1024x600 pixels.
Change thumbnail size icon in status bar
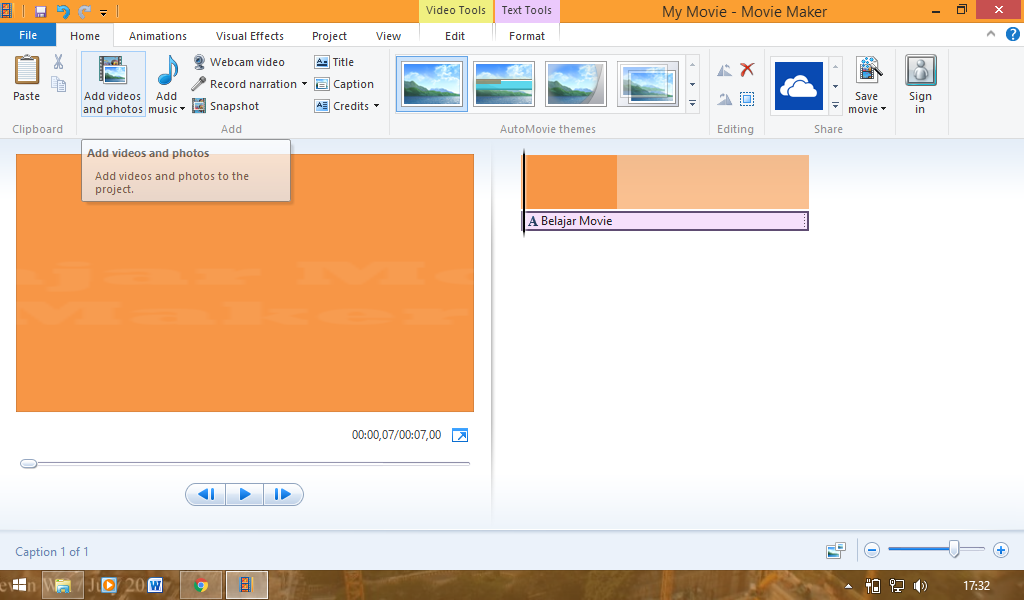coord(836,550)
